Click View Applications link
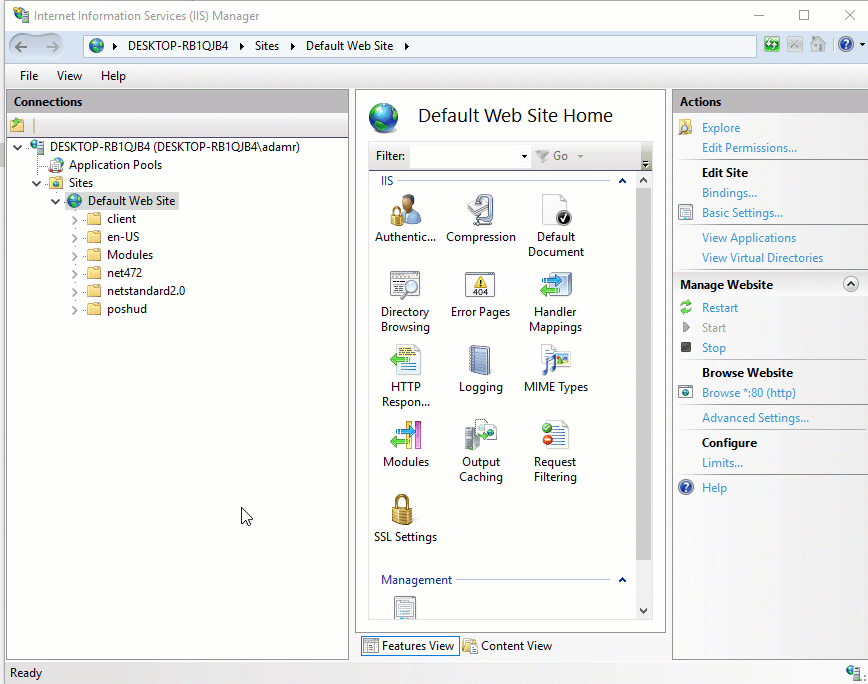868x684 pixels. point(748,237)
